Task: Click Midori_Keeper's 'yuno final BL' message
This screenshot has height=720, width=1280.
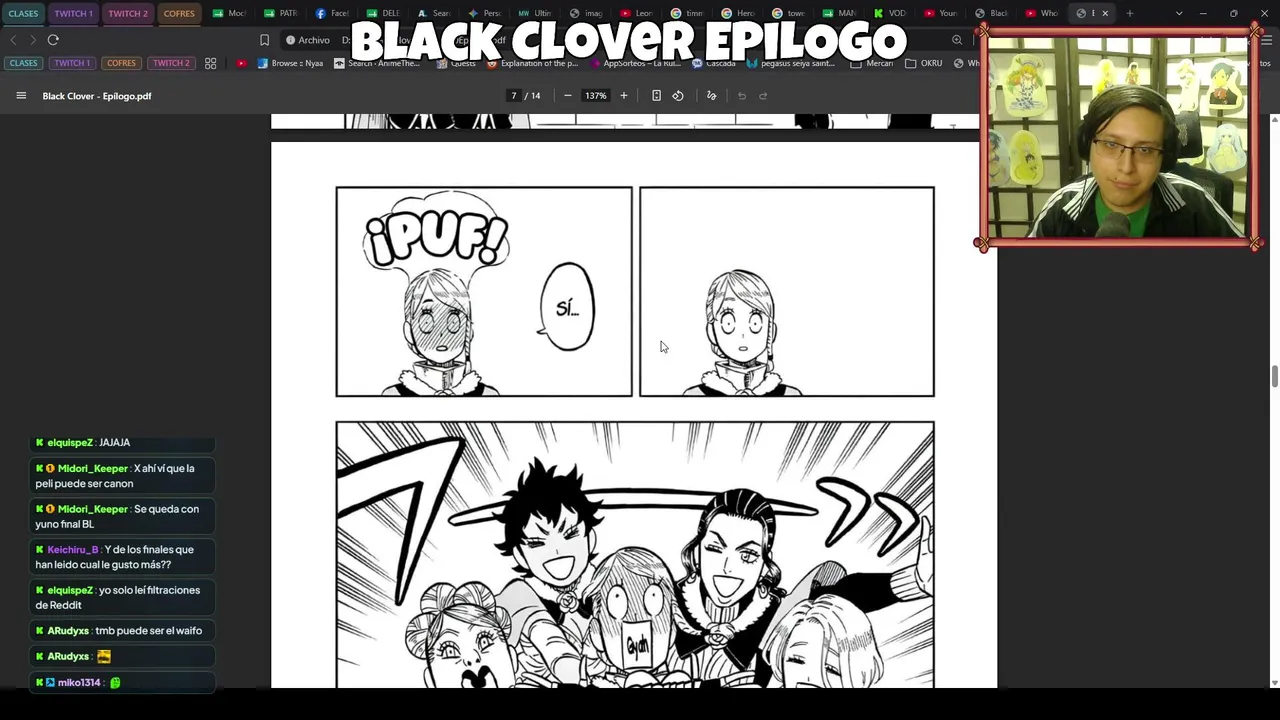Action: click(x=122, y=516)
